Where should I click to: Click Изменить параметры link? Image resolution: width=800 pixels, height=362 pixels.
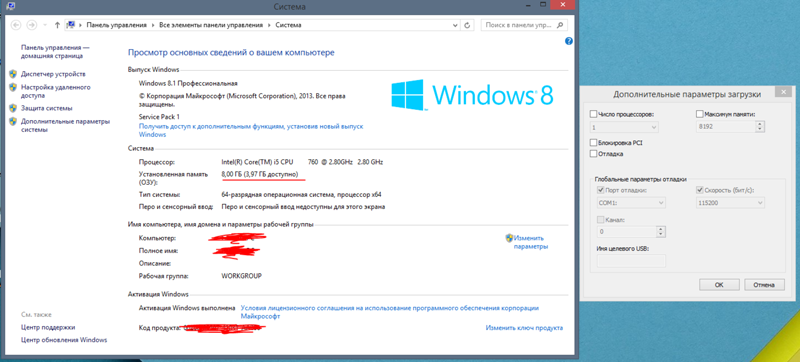(x=531, y=242)
